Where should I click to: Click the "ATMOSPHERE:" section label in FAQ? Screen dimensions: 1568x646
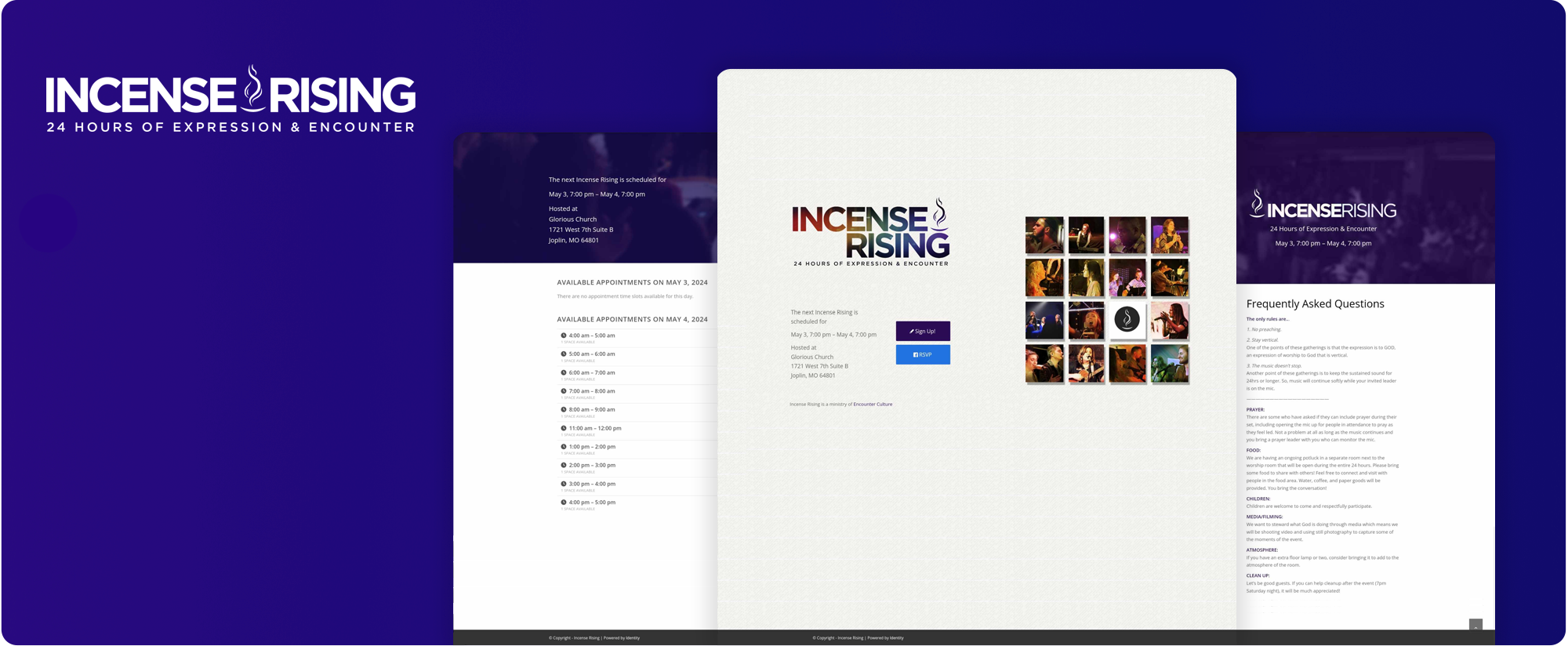pyautogui.click(x=1262, y=550)
